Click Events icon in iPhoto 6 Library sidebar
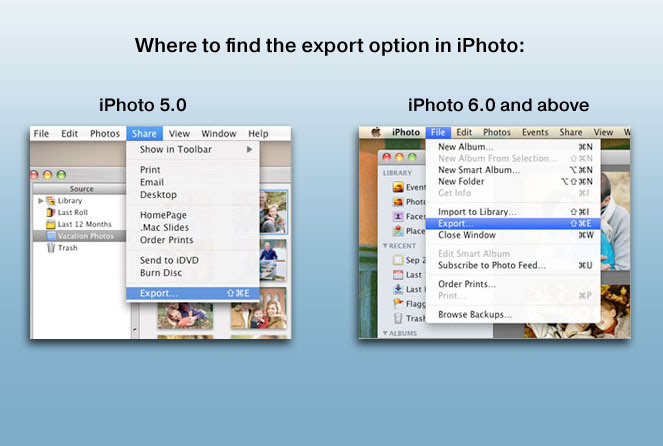 coord(398,187)
